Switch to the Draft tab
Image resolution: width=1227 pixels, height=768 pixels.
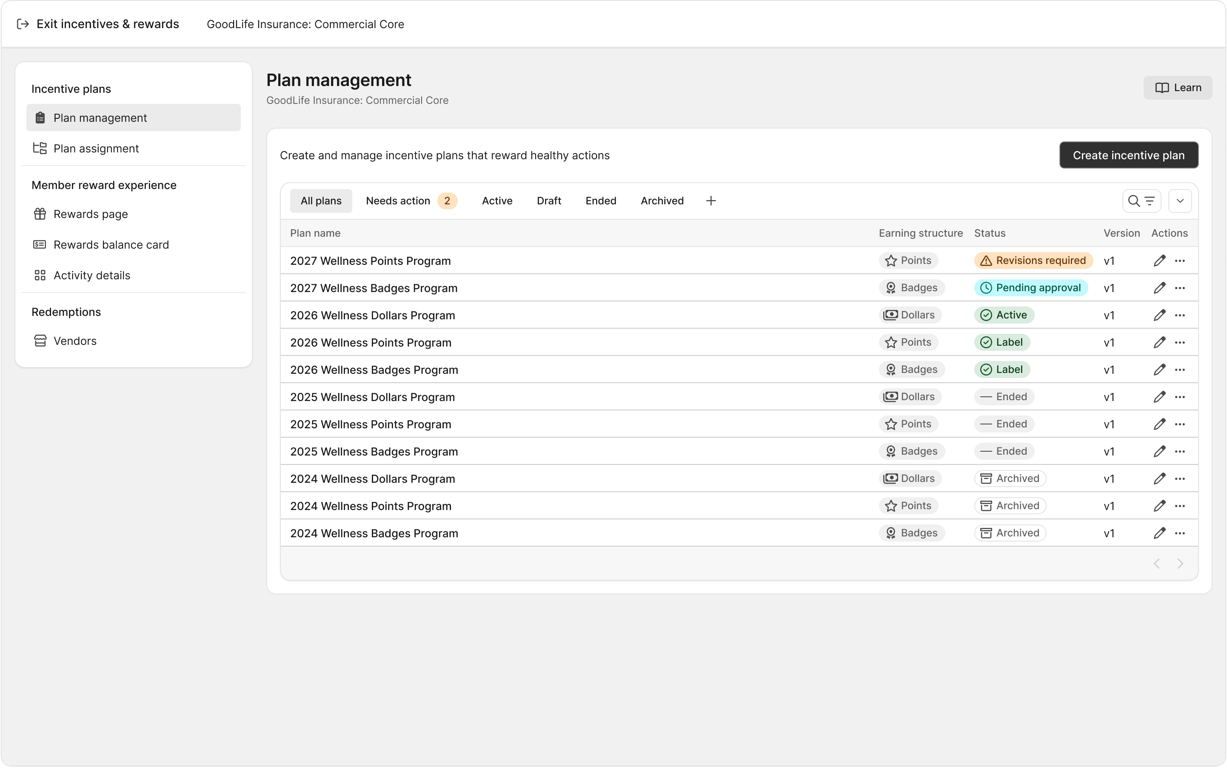549,201
